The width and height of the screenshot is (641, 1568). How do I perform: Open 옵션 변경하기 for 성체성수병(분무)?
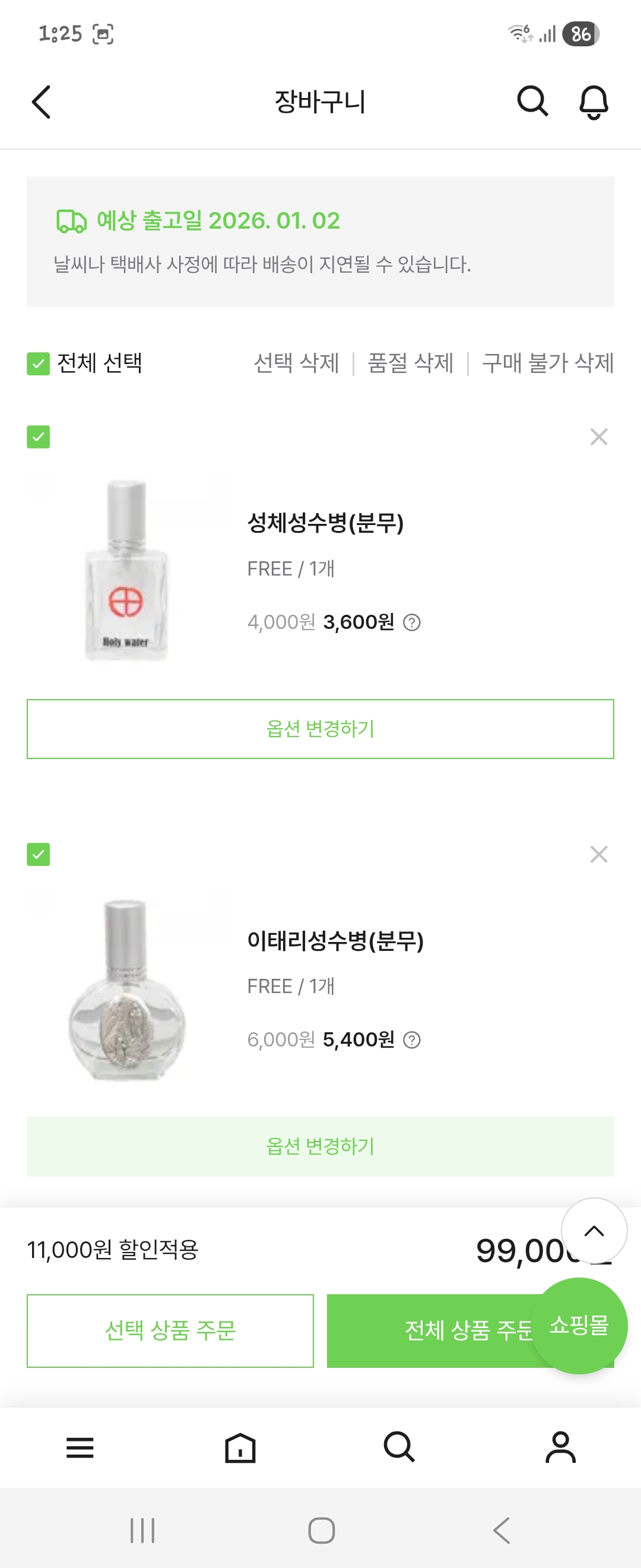click(x=320, y=729)
